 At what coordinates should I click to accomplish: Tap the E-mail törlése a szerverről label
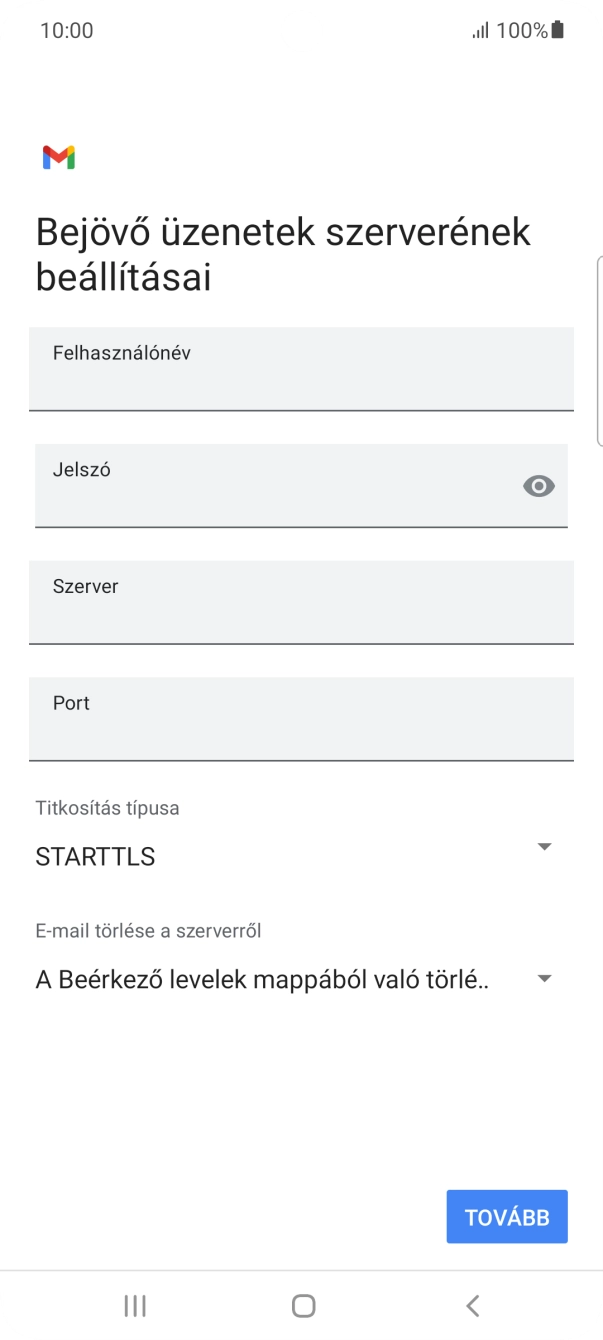[x=145, y=929]
